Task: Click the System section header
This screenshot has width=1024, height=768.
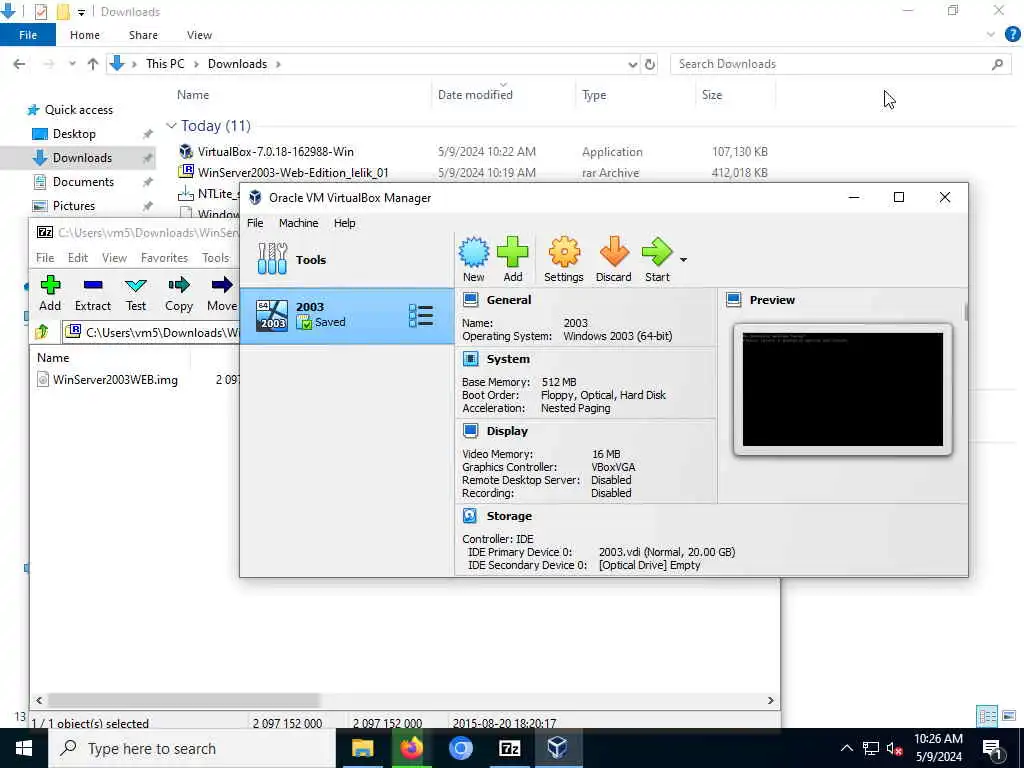Action: tap(507, 359)
